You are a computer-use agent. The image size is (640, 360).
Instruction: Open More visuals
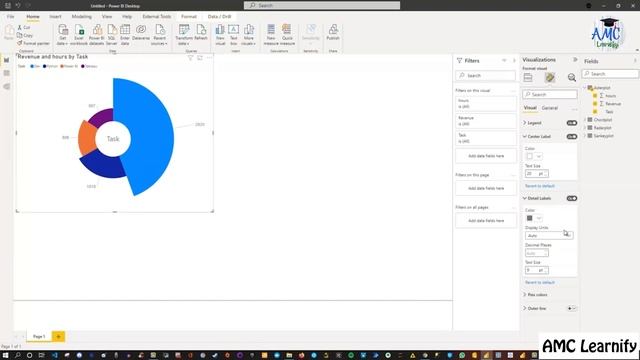coord(248,34)
